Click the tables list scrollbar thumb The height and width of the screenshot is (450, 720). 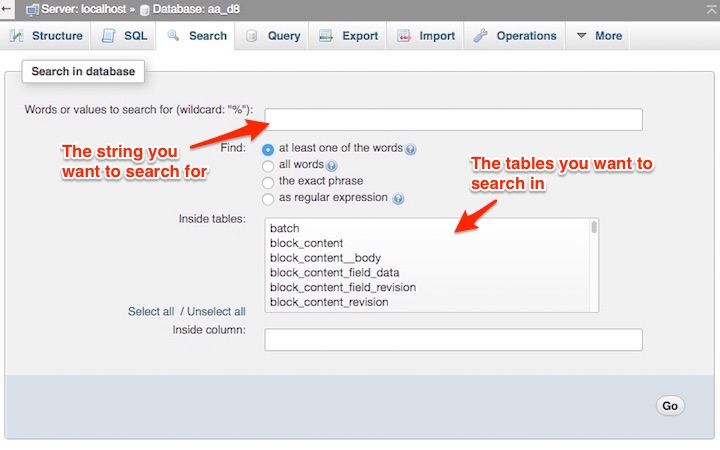[x=594, y=227]
